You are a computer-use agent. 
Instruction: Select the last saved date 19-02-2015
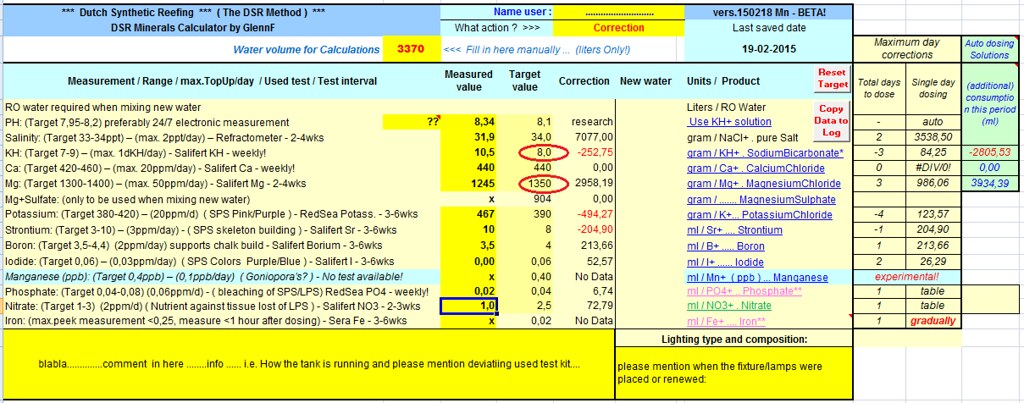click(769, 49)
